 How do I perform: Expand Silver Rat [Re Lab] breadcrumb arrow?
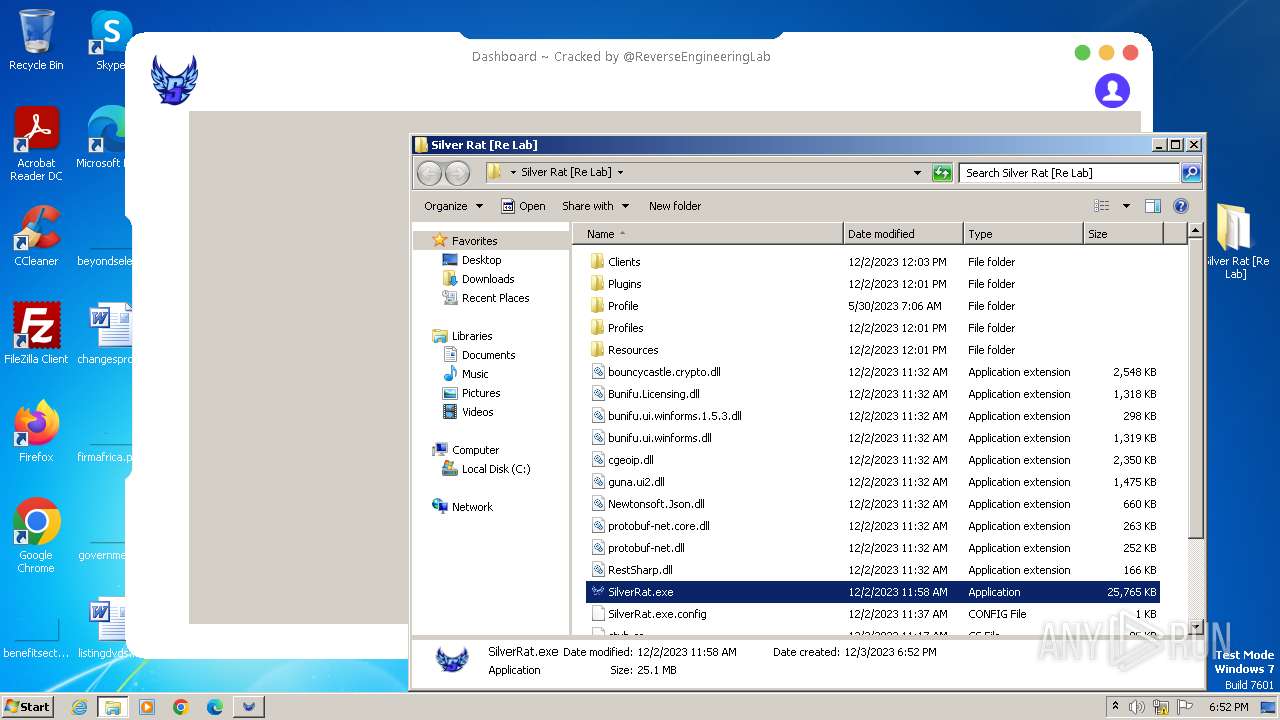pos(620,173)
